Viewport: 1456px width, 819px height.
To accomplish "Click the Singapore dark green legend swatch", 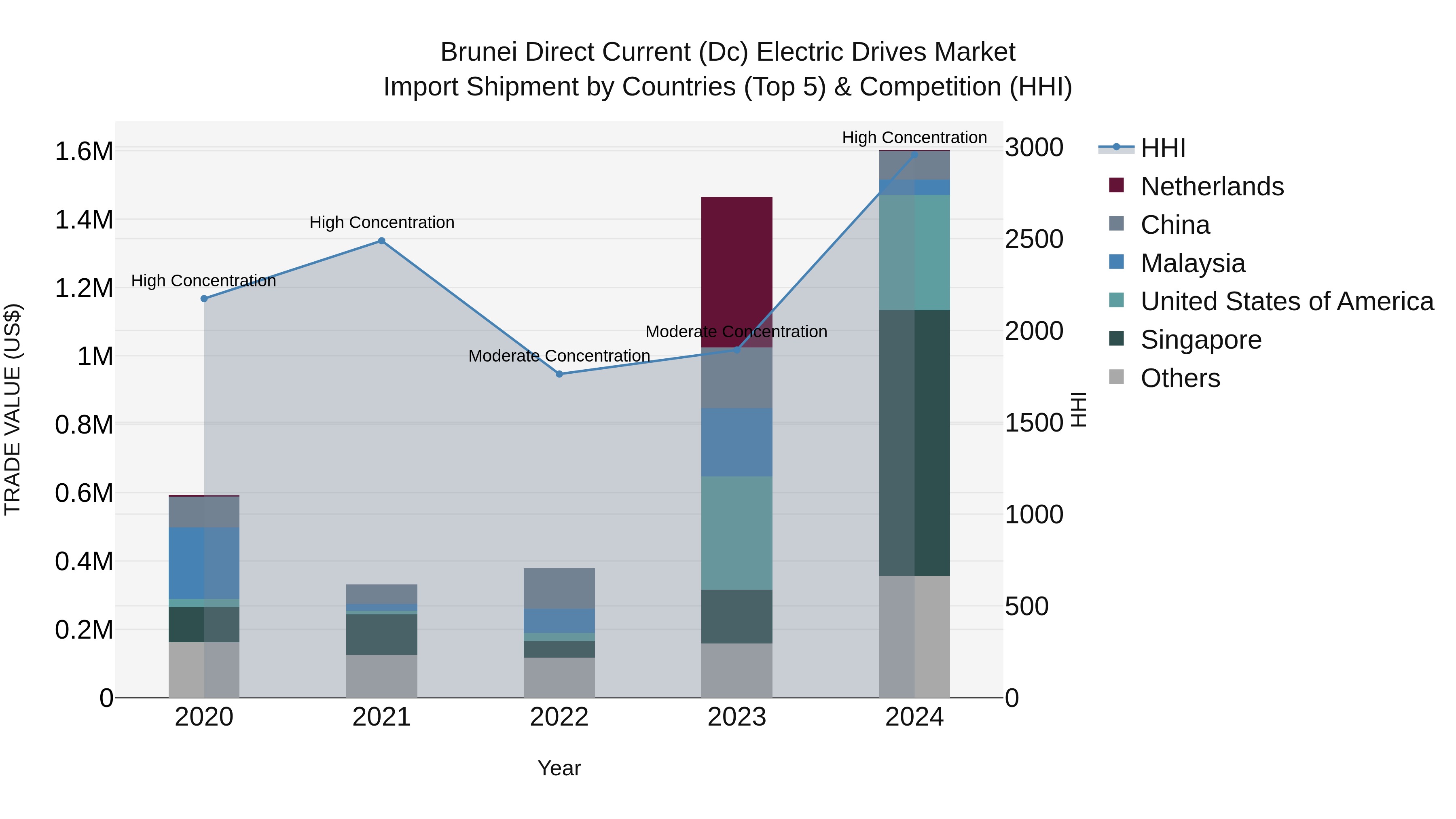I will pyautogui.click(x=1116, y=339).
